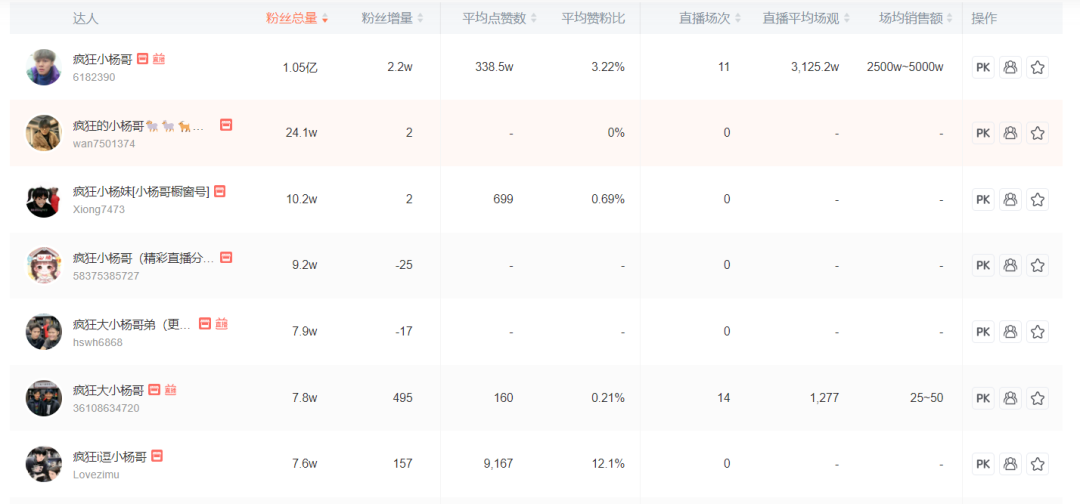The image size is (1080, 504).
Task: Click the shop badge beside 疯狂逗小杨哥
Action: click(x=157, y=456)
